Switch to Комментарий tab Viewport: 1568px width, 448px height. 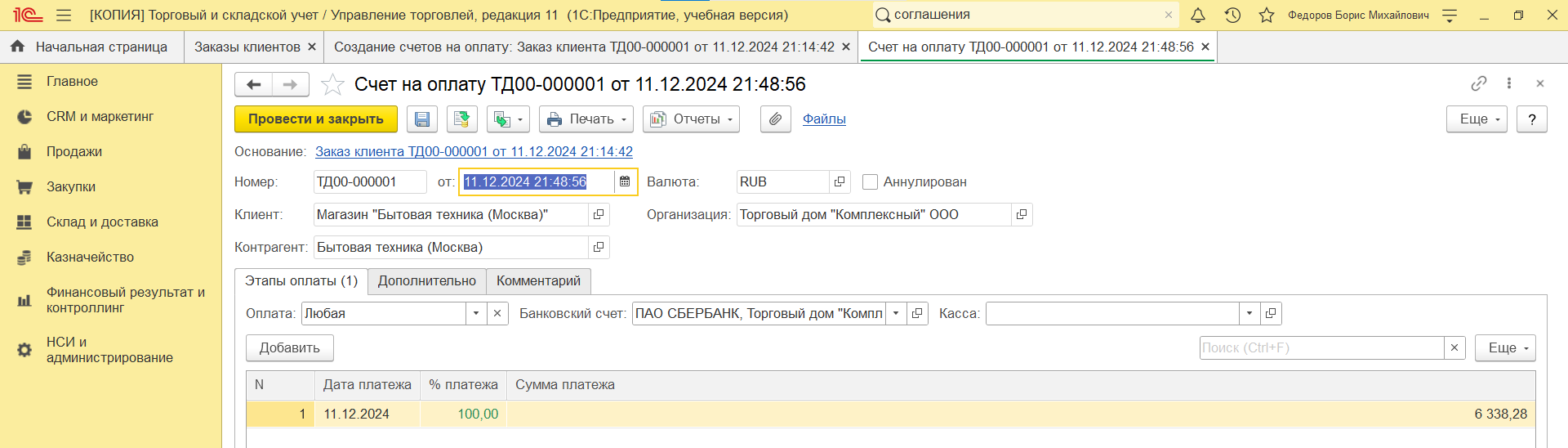coord(539,281)
